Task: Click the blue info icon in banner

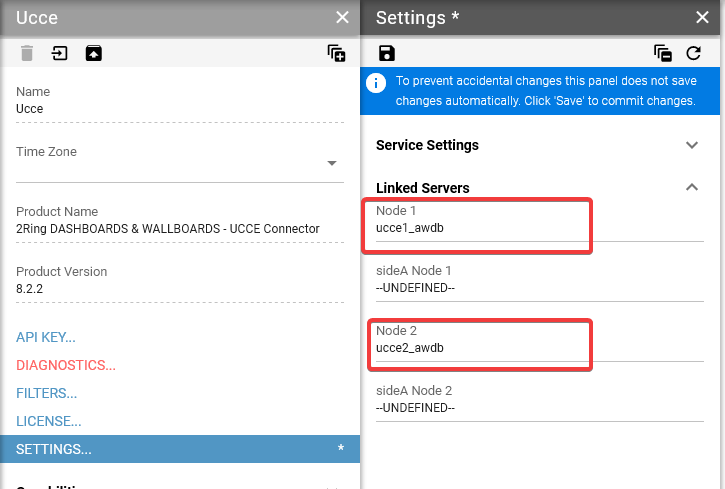Action: [377, 83]
